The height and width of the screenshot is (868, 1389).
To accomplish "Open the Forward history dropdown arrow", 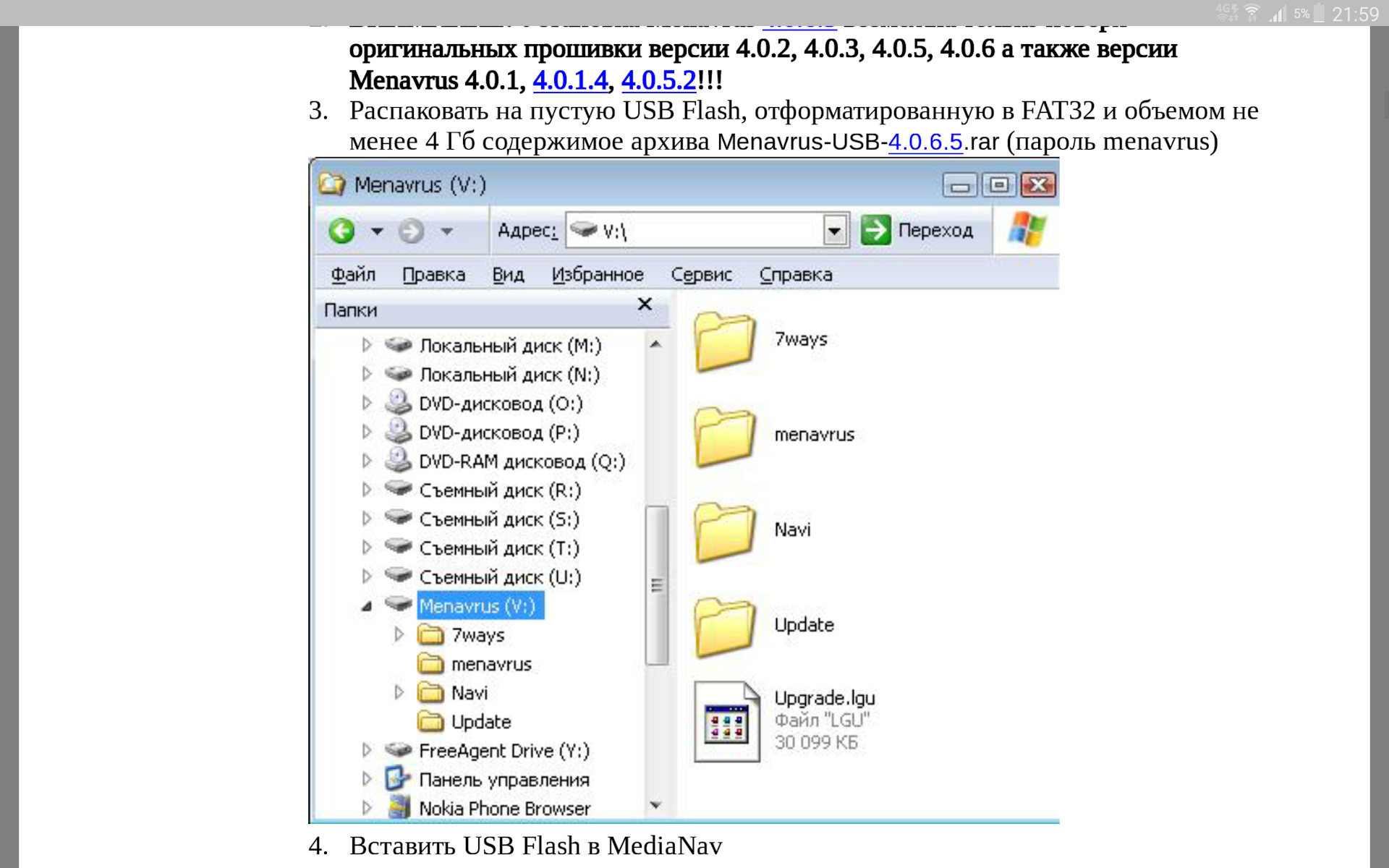I will pos(446,231).
